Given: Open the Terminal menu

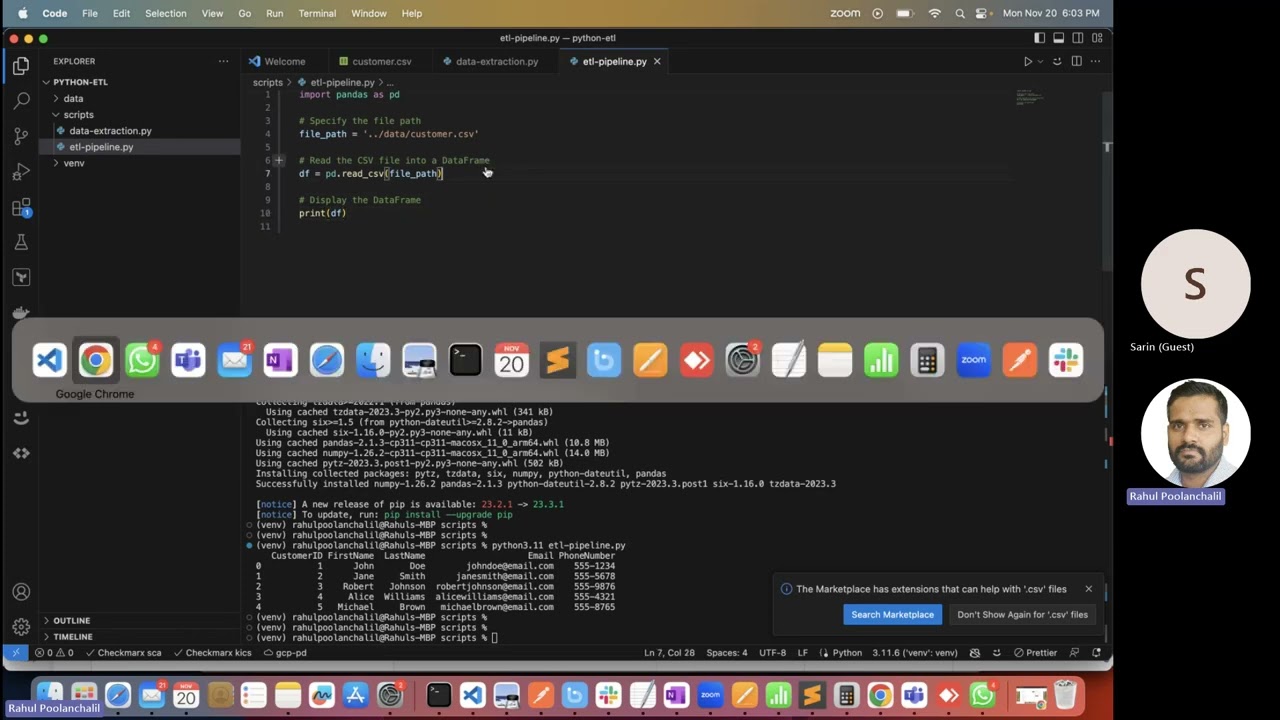Looking at the screenshot, I should pos(317,13).
